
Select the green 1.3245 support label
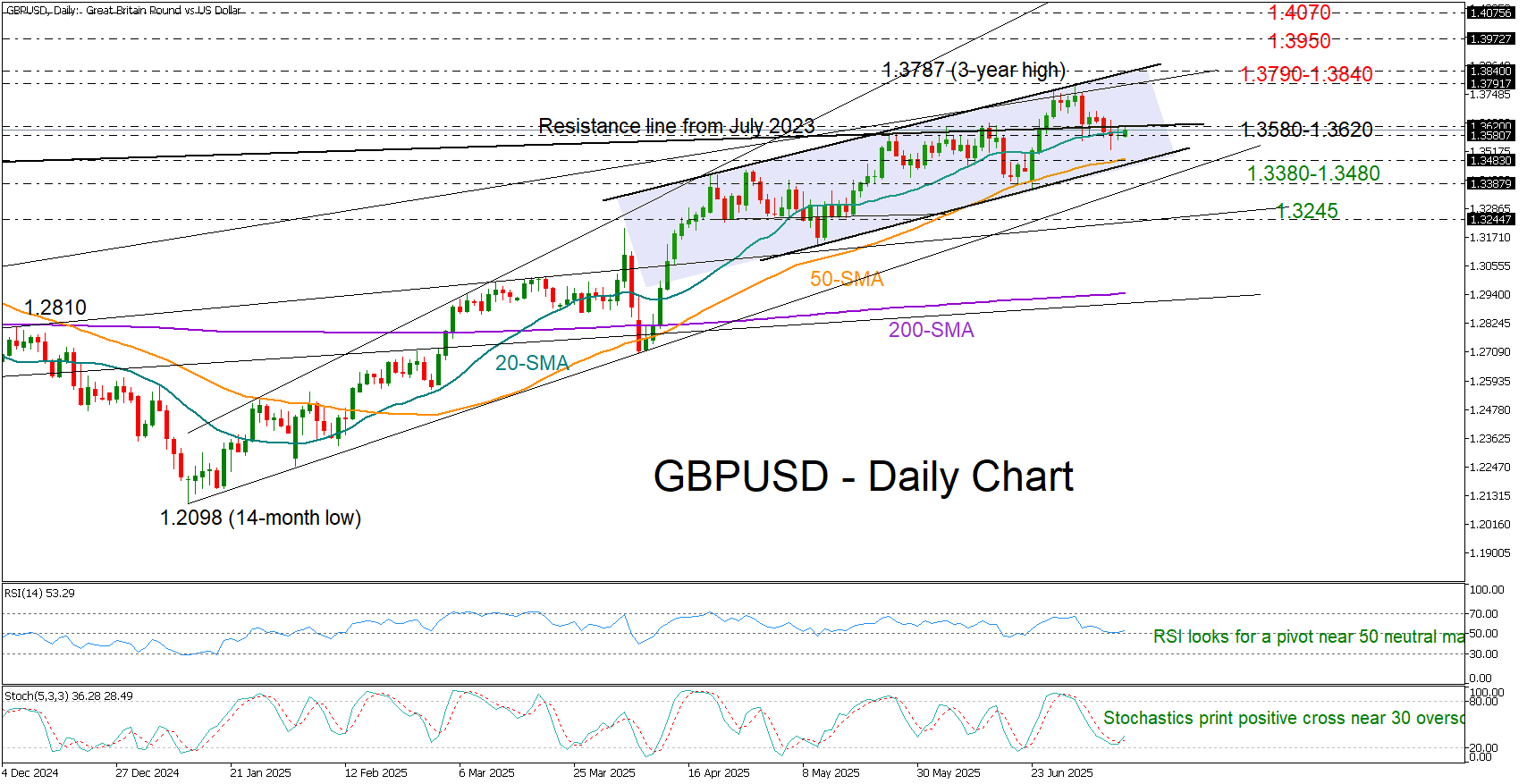1307,211
